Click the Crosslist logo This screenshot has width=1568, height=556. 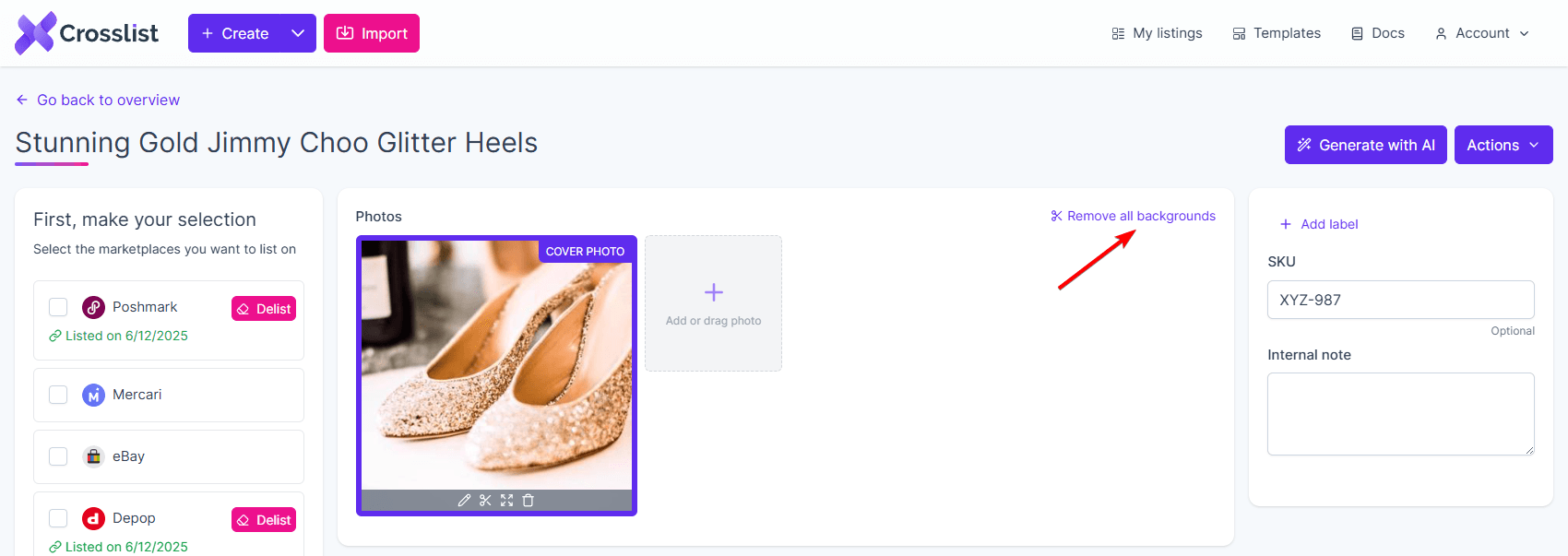tap(87, 33)
